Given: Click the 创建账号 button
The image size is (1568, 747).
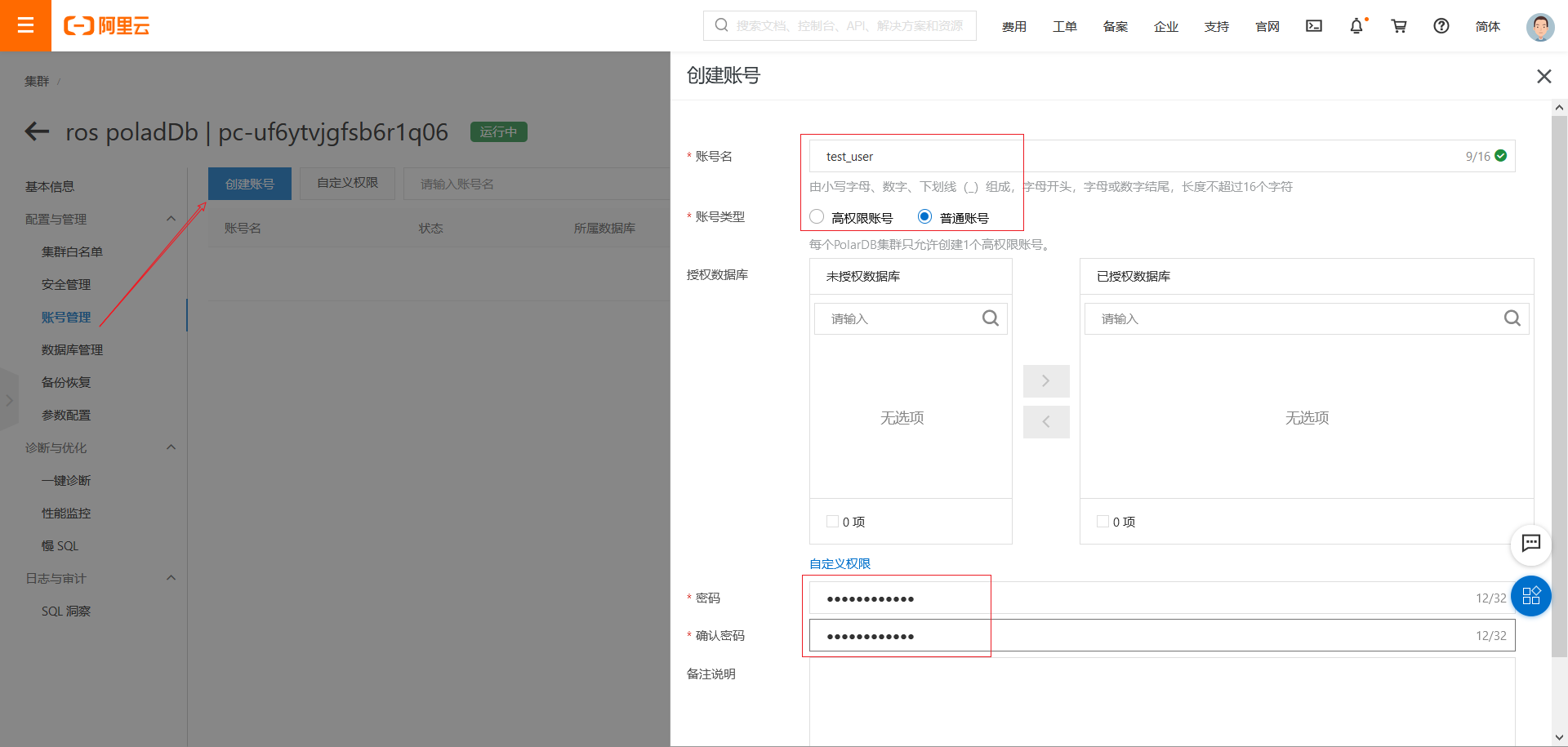Looking at the screenshot, I should click(x=250, y=184).
